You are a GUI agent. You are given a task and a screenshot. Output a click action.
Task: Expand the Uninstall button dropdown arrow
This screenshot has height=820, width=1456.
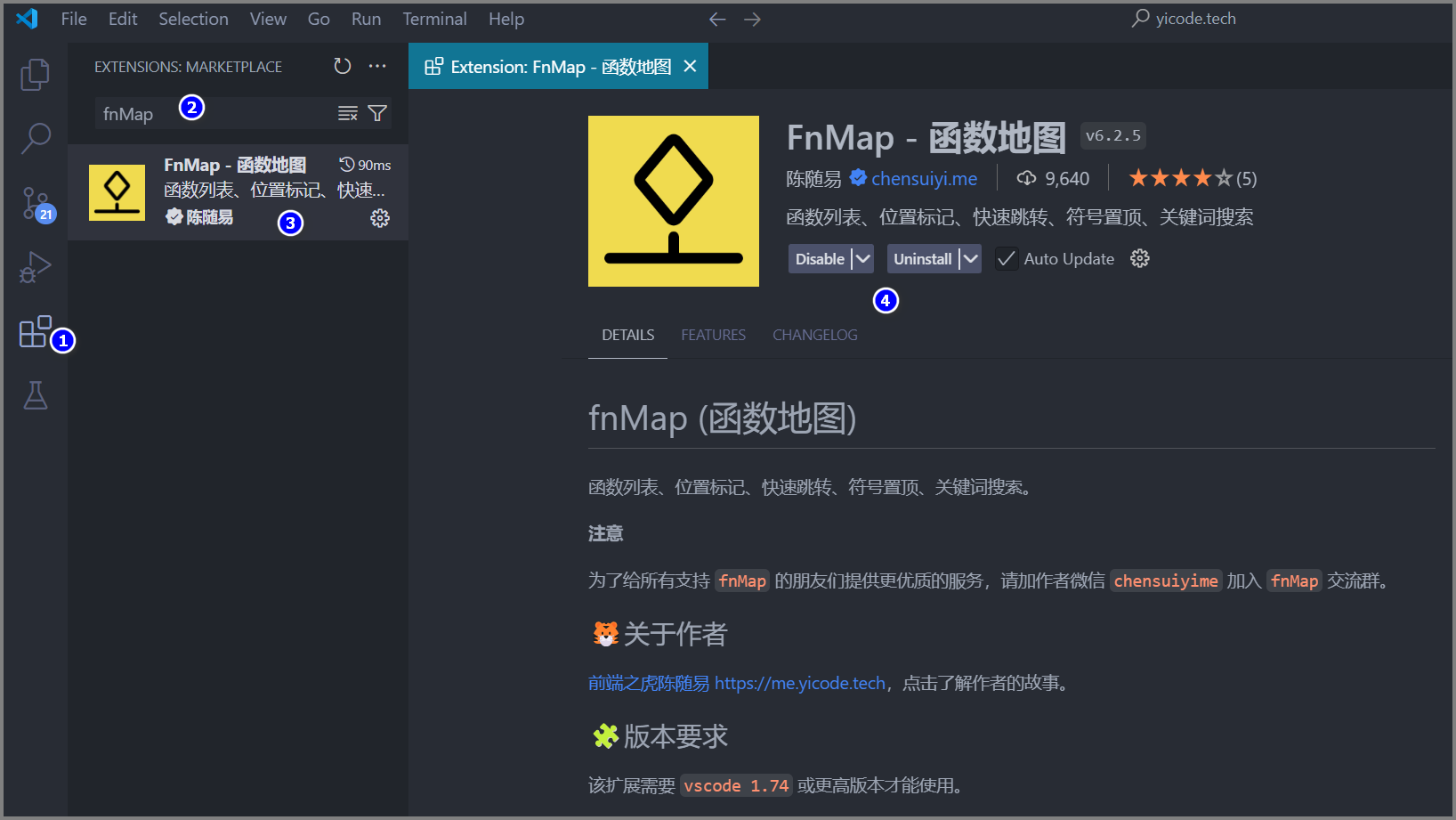click(970, 258)
